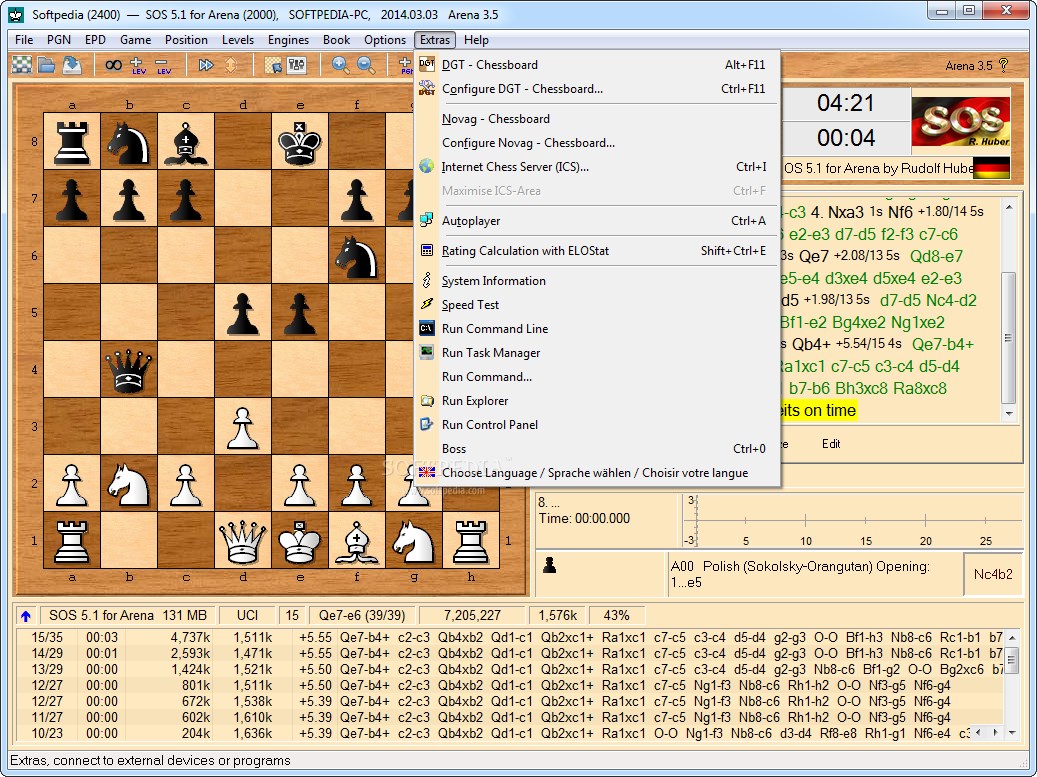Select Run Task Manager
This screenshot has width=1037, height=777.
tap(597, 353)
